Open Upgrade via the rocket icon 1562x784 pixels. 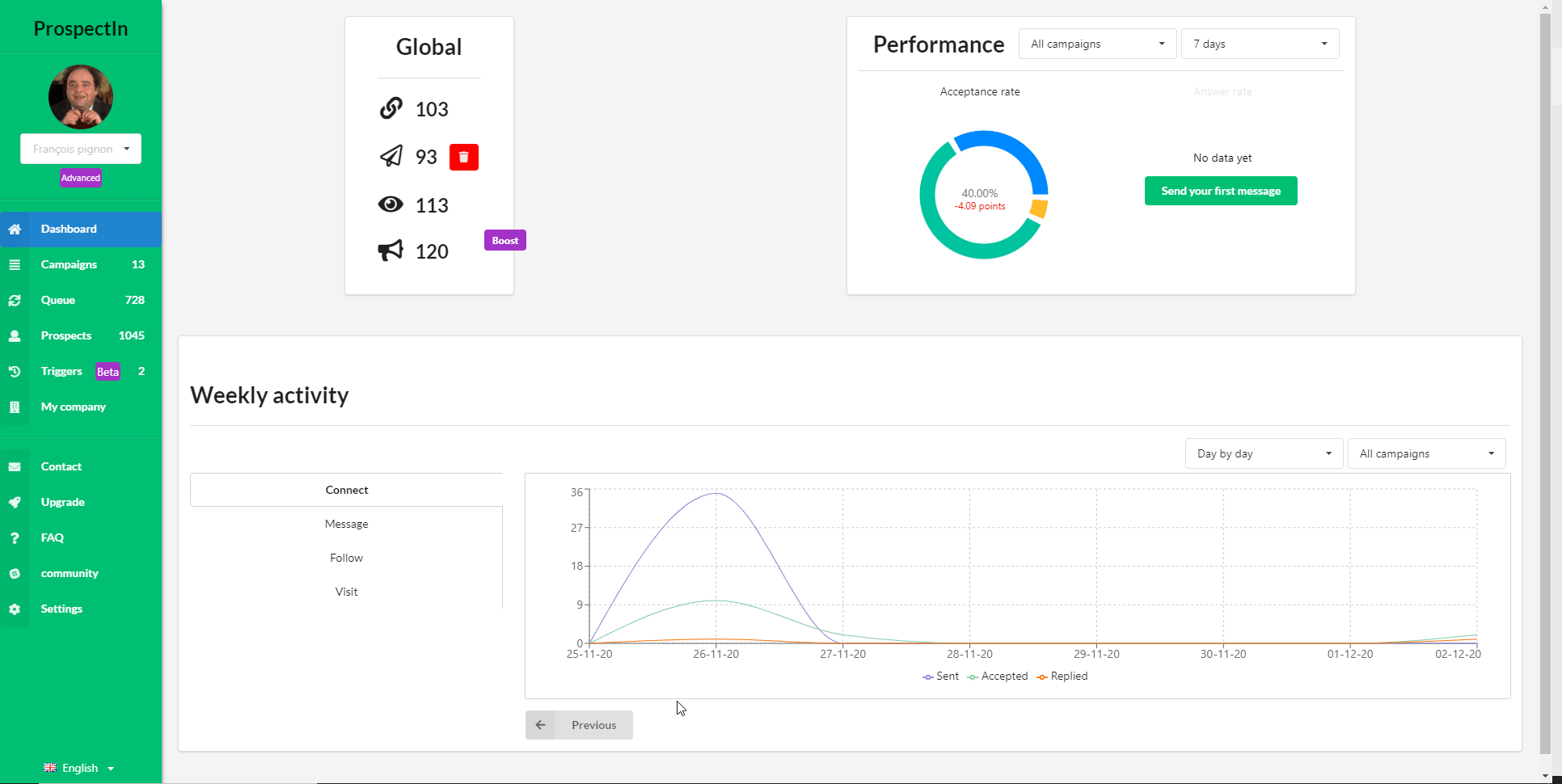click(15, 503)
